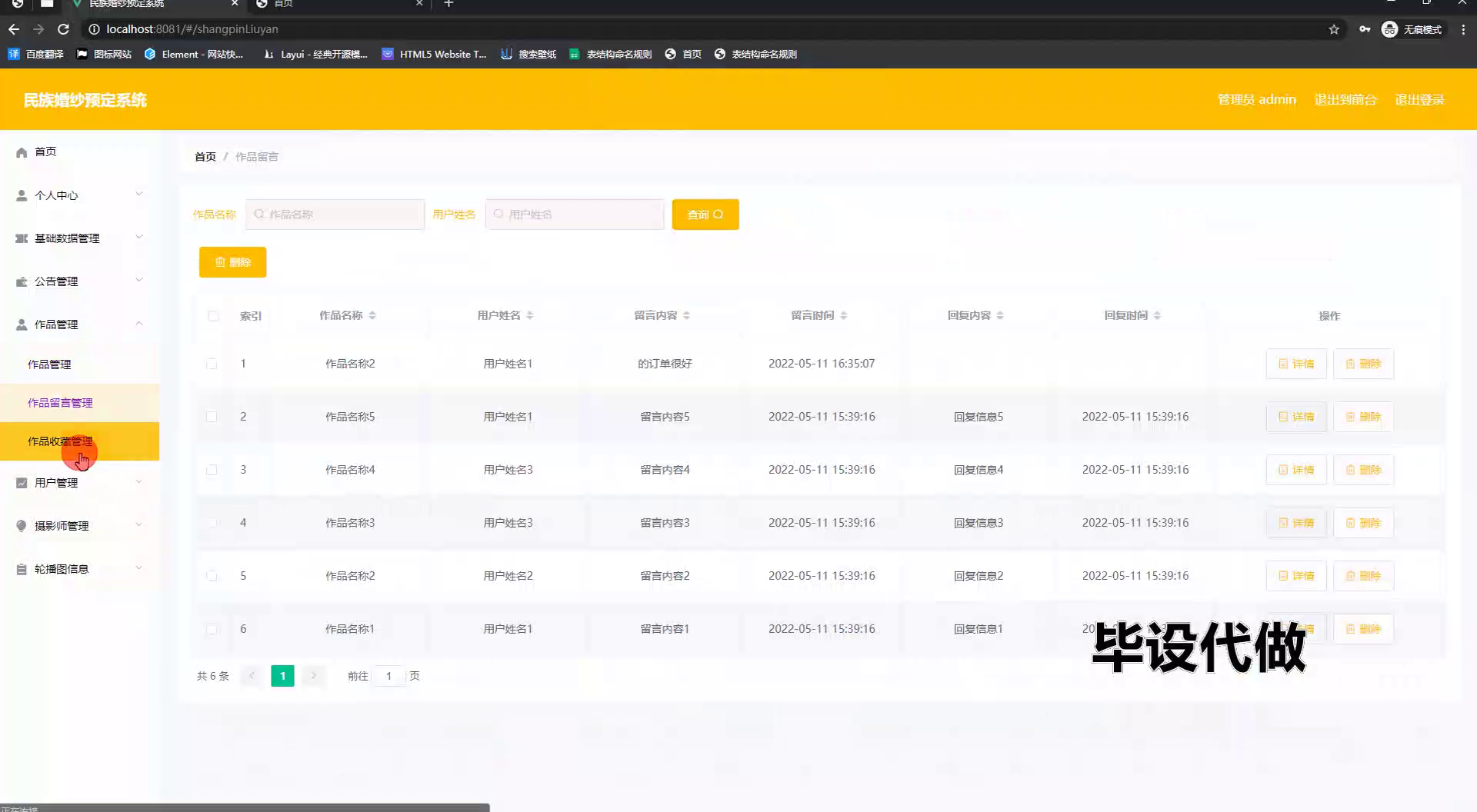Click page 1 in the pagination
Screen dimensions: 1477x812
pyautogui.click(x=282, y=676)
